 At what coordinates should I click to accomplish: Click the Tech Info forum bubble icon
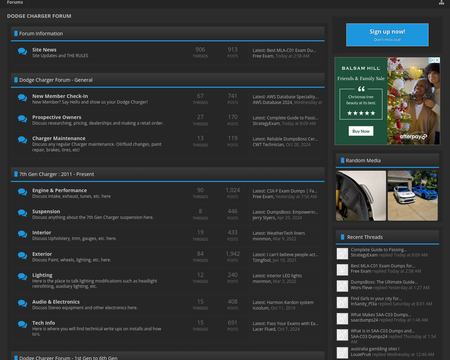22,325
